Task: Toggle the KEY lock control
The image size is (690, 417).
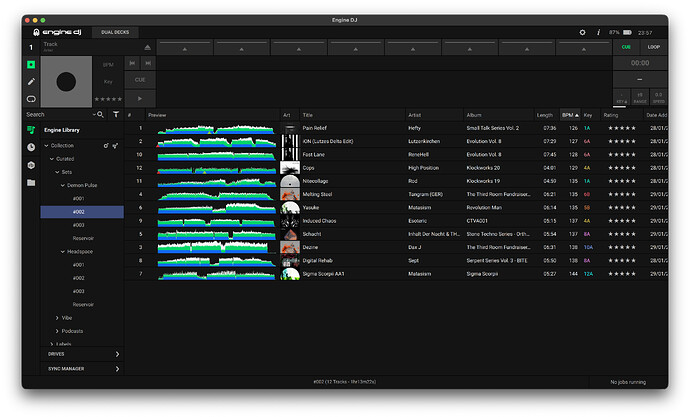Action: 621,97
